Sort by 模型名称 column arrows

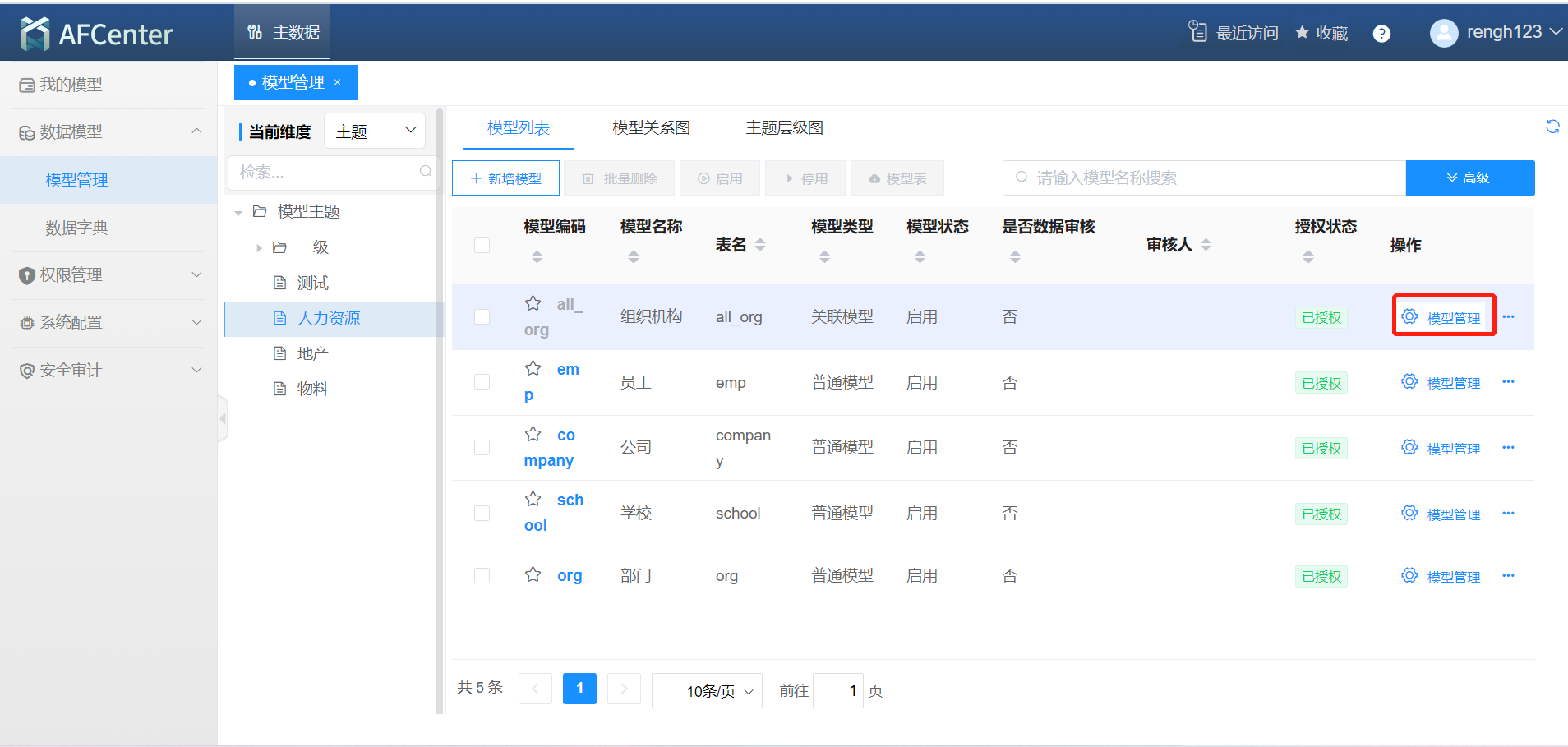click(x=633, y=256)
